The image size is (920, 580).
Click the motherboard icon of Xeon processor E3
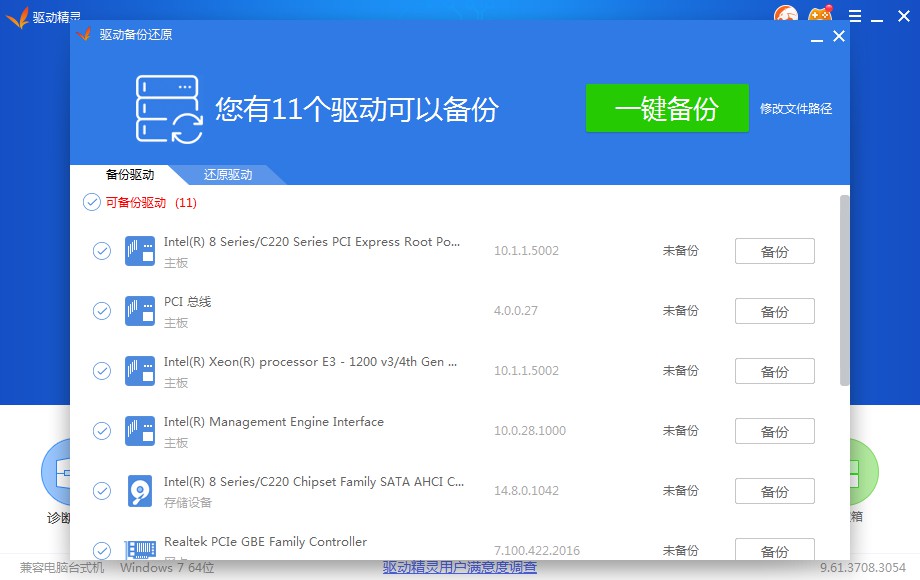tap(140, 371)
